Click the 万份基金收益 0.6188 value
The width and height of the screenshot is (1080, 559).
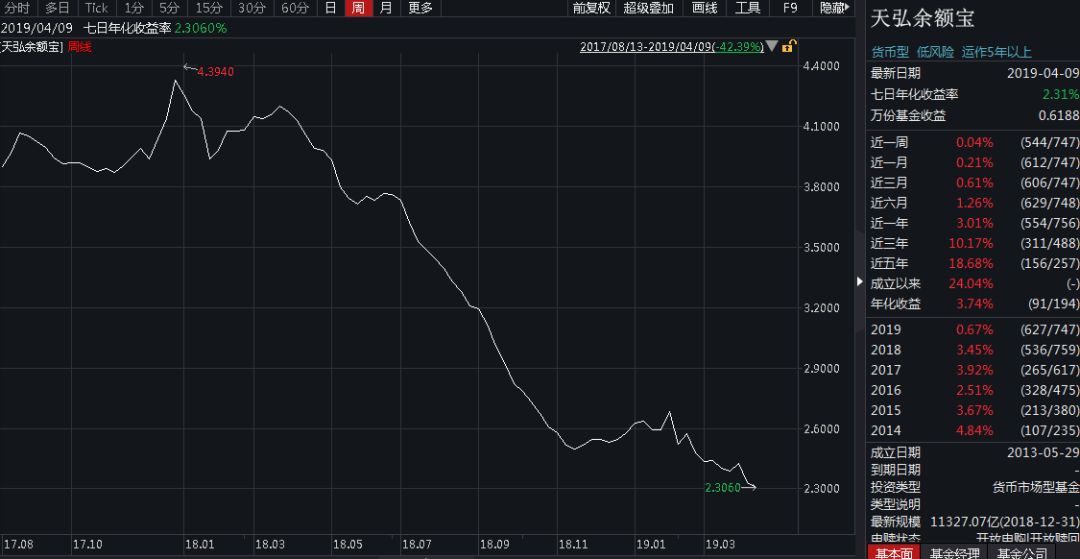pyautogui.click(x=1059, y=116)
